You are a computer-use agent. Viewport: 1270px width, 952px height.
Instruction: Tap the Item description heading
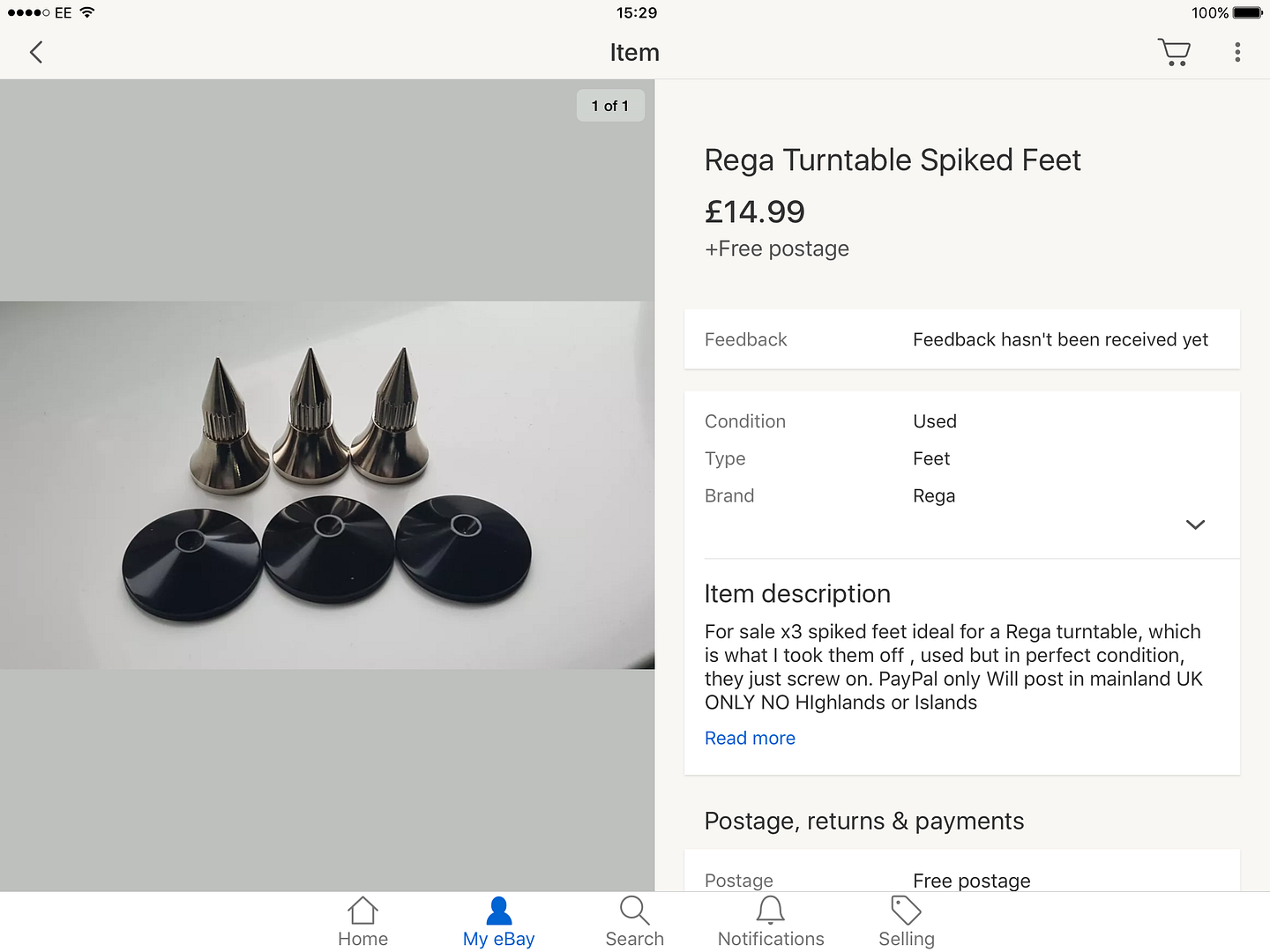point(797,594)
